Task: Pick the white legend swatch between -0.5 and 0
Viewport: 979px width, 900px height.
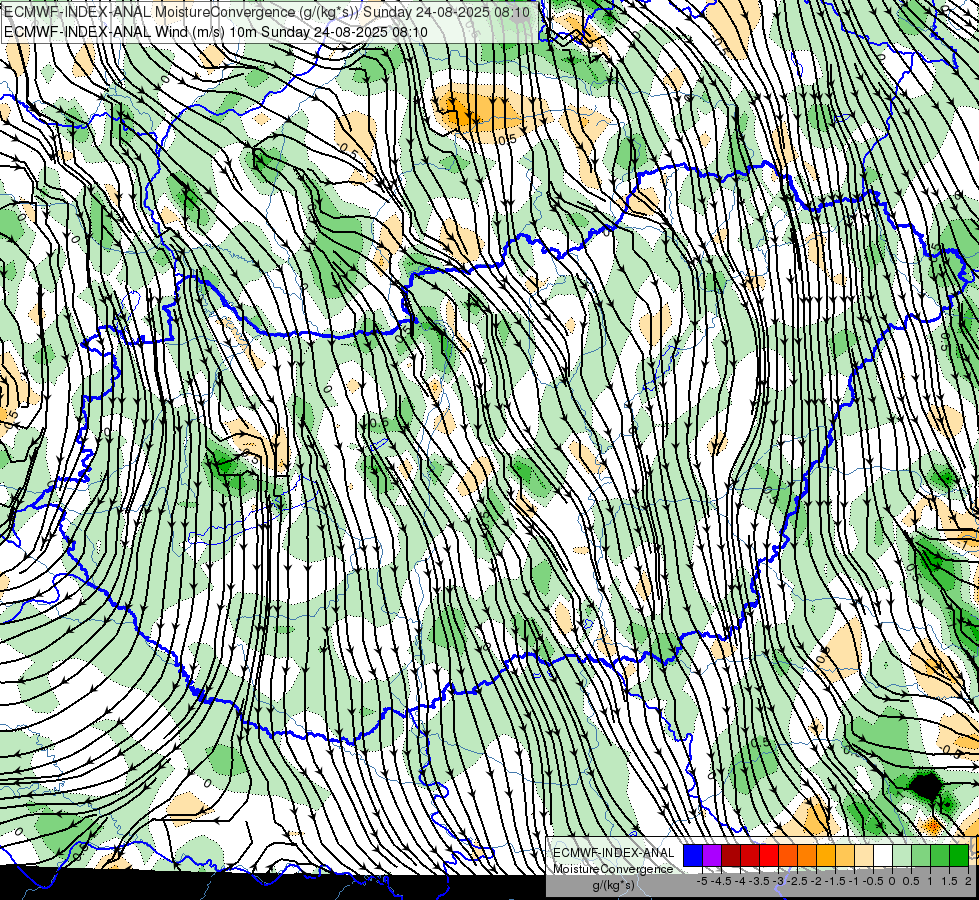Action: 883,855
